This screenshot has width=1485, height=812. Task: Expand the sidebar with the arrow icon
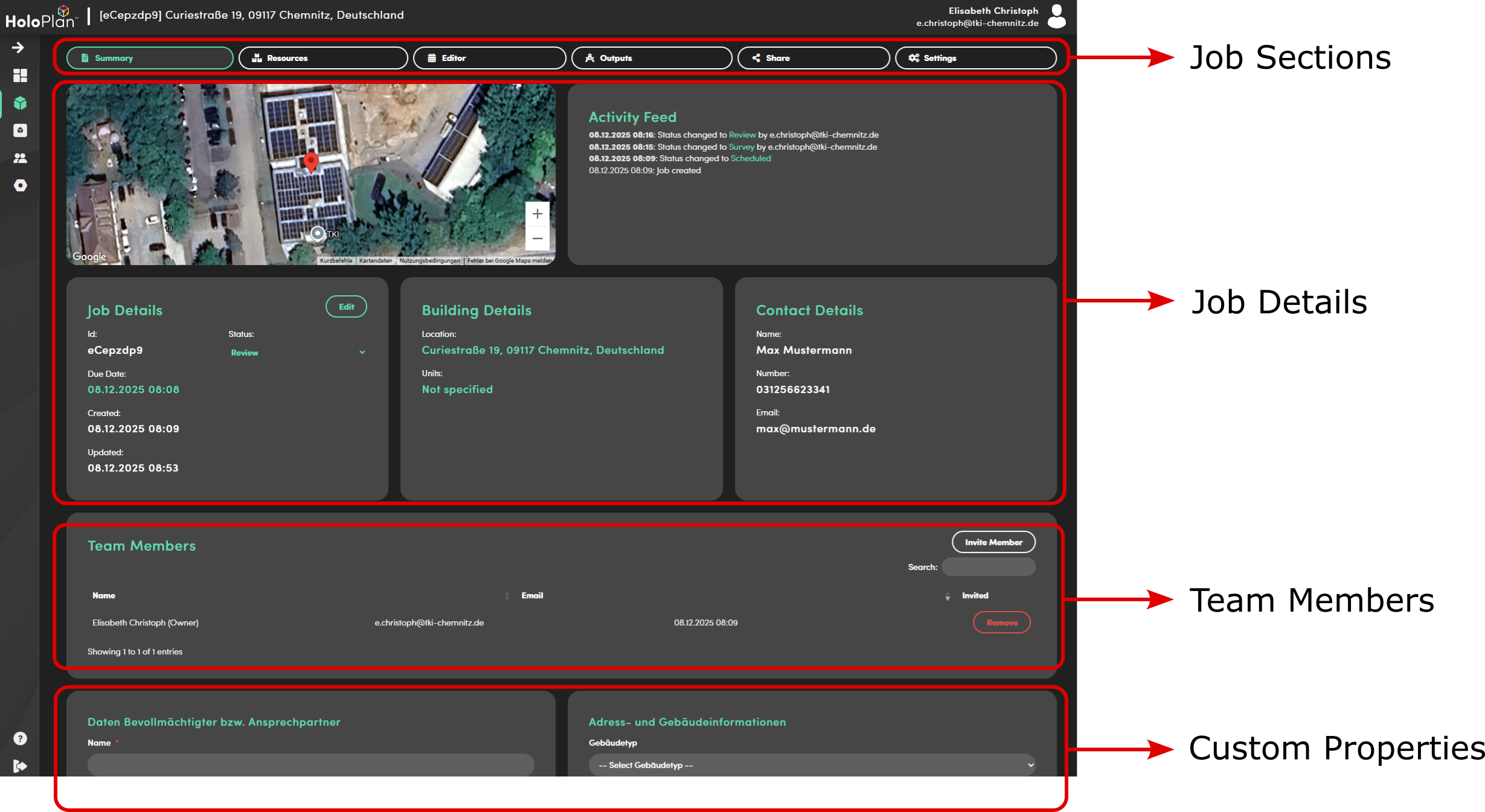(x=19, y=48)
